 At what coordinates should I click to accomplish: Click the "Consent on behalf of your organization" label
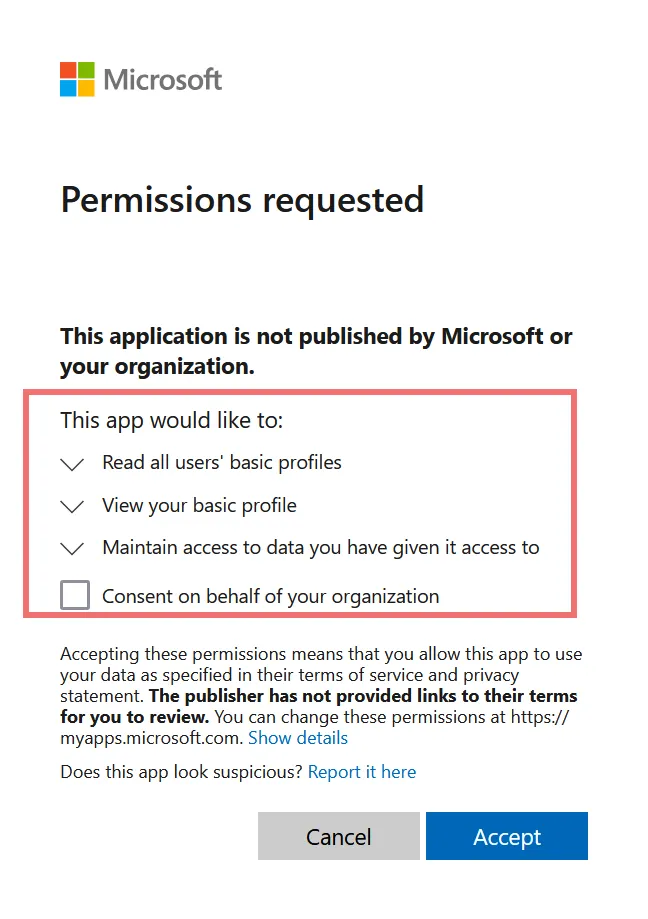(x=270, y=597)
